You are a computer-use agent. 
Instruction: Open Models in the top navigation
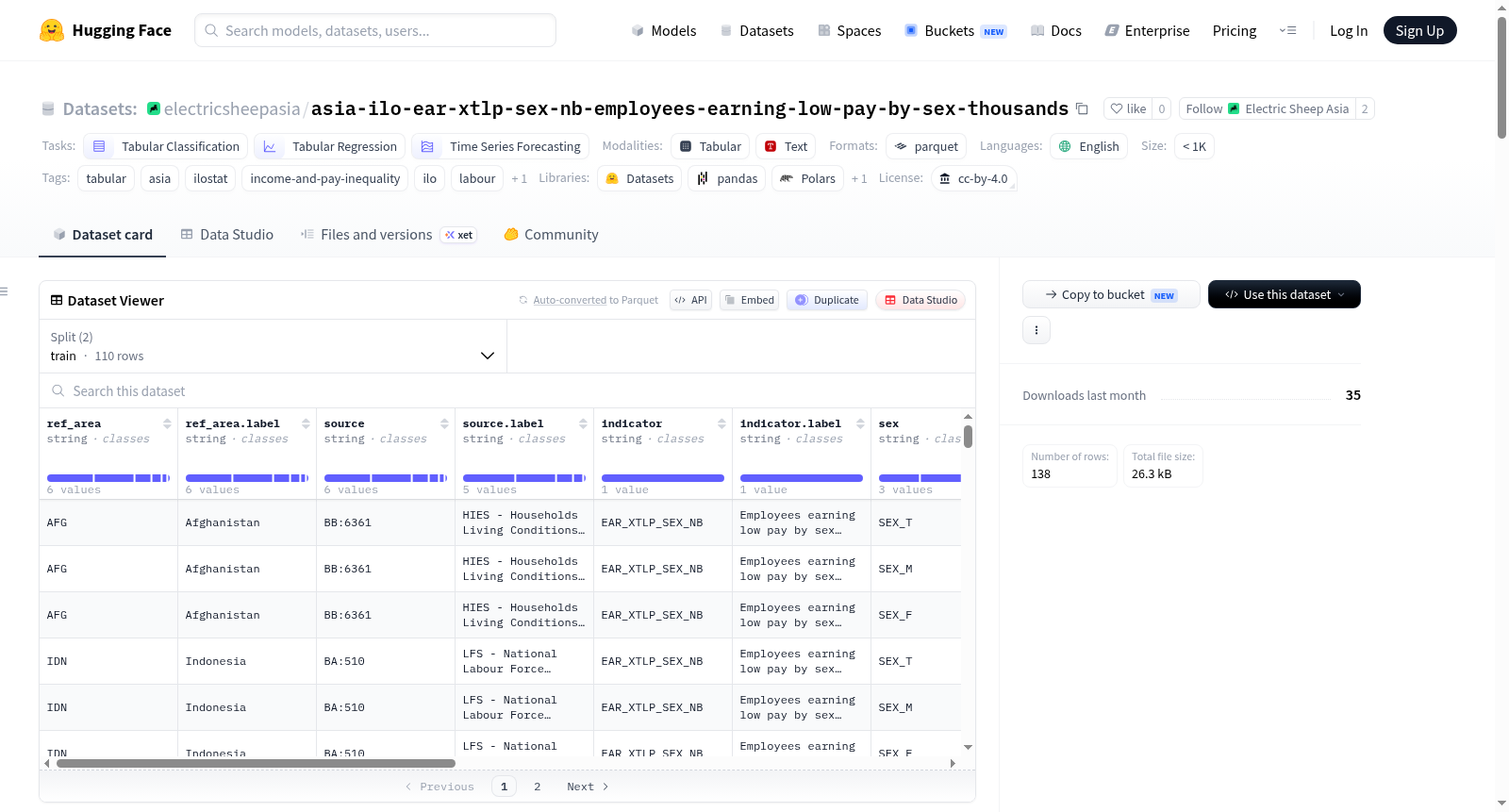pos(664,30)
